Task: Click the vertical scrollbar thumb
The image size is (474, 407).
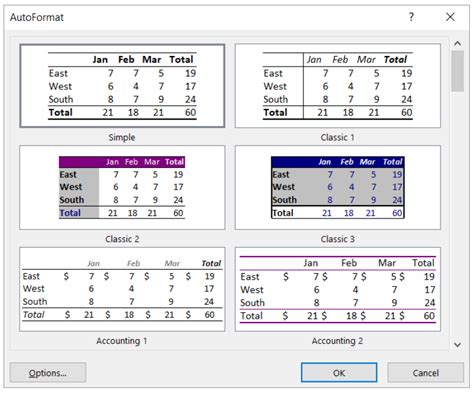Action: click(458, 71)
